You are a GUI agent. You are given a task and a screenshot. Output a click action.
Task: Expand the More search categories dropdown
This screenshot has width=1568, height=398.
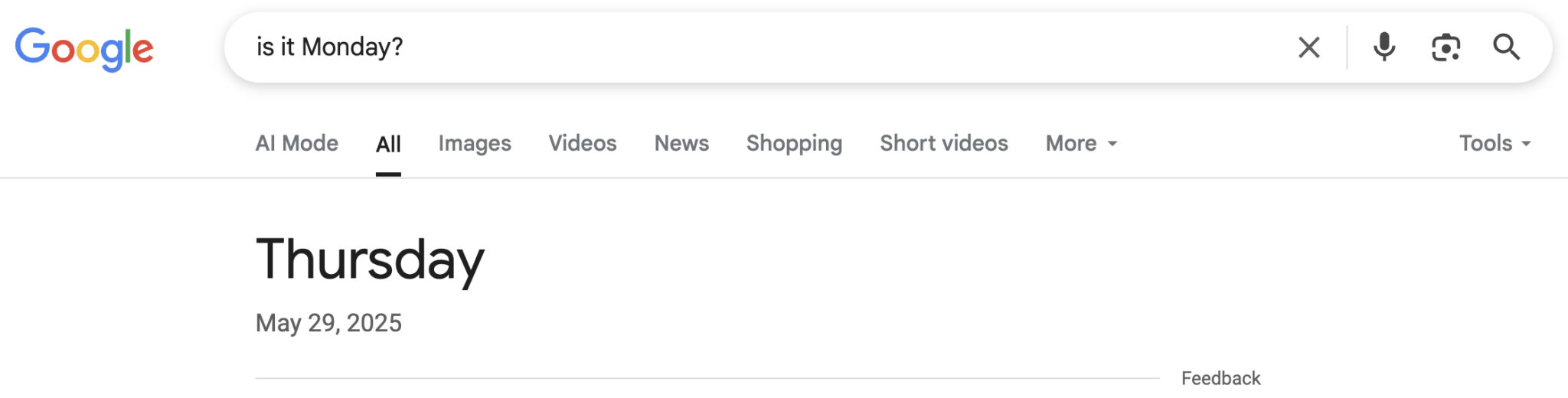point(1081,143)
